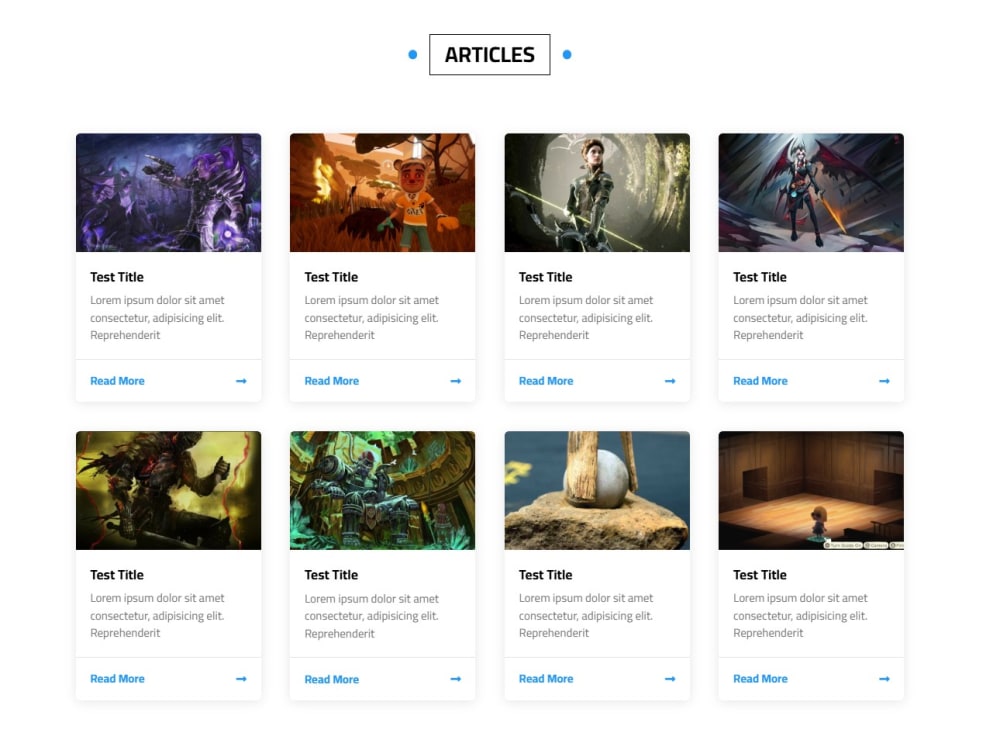Click "Test Title" under the dark knight image
The image size is (1000, 750).
tap(117, 575)
